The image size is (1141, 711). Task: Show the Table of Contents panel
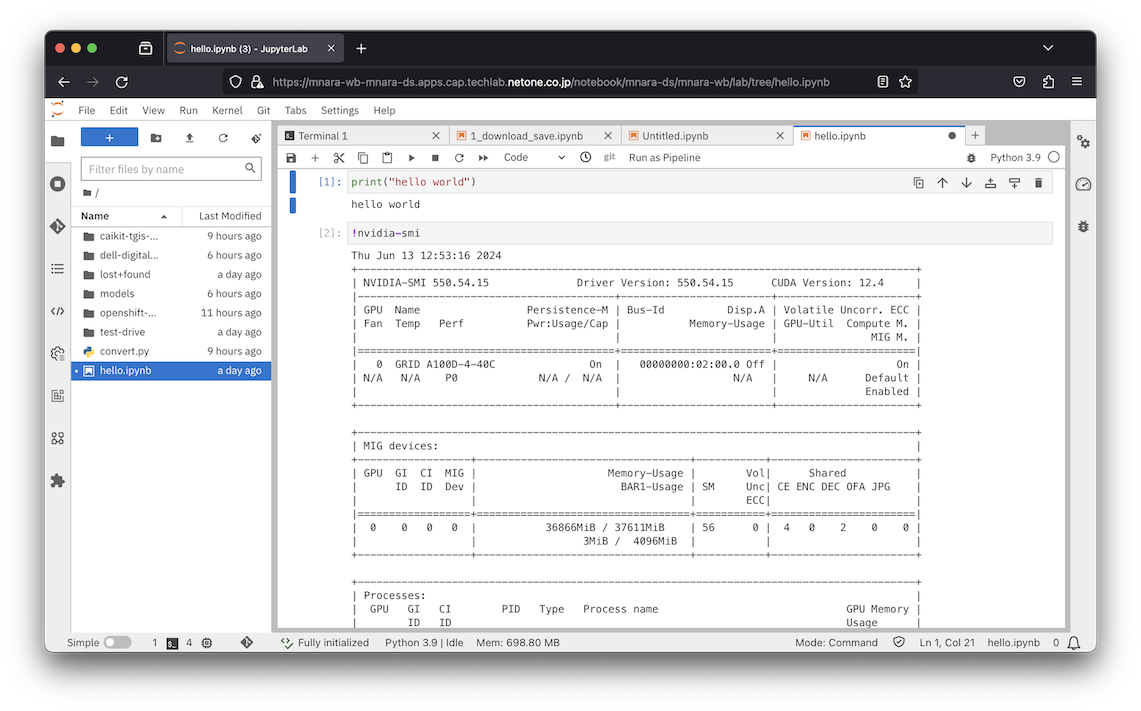(57, 269)
